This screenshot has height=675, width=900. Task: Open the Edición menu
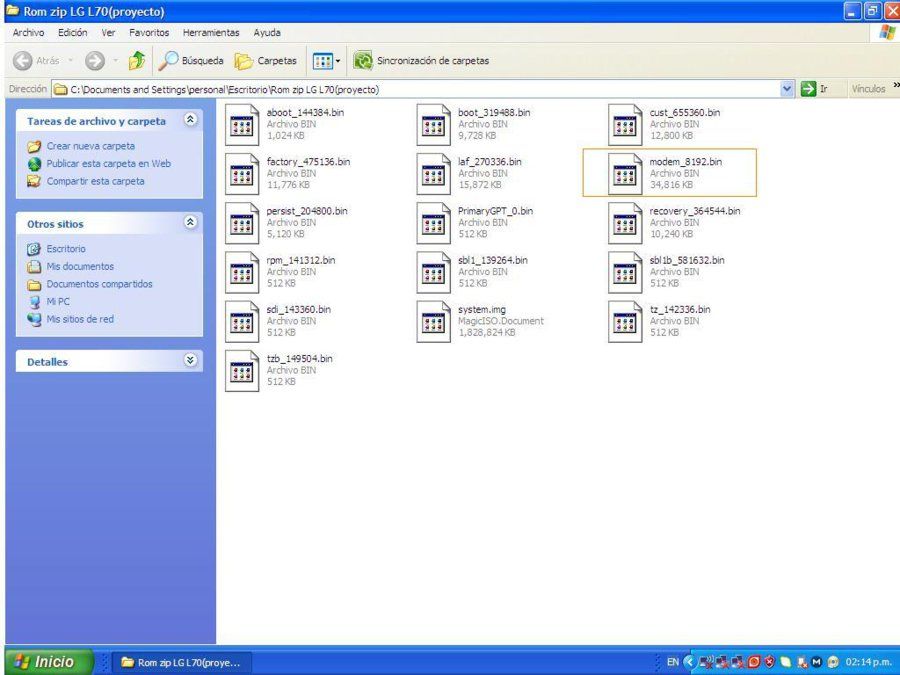coord(72,33)
